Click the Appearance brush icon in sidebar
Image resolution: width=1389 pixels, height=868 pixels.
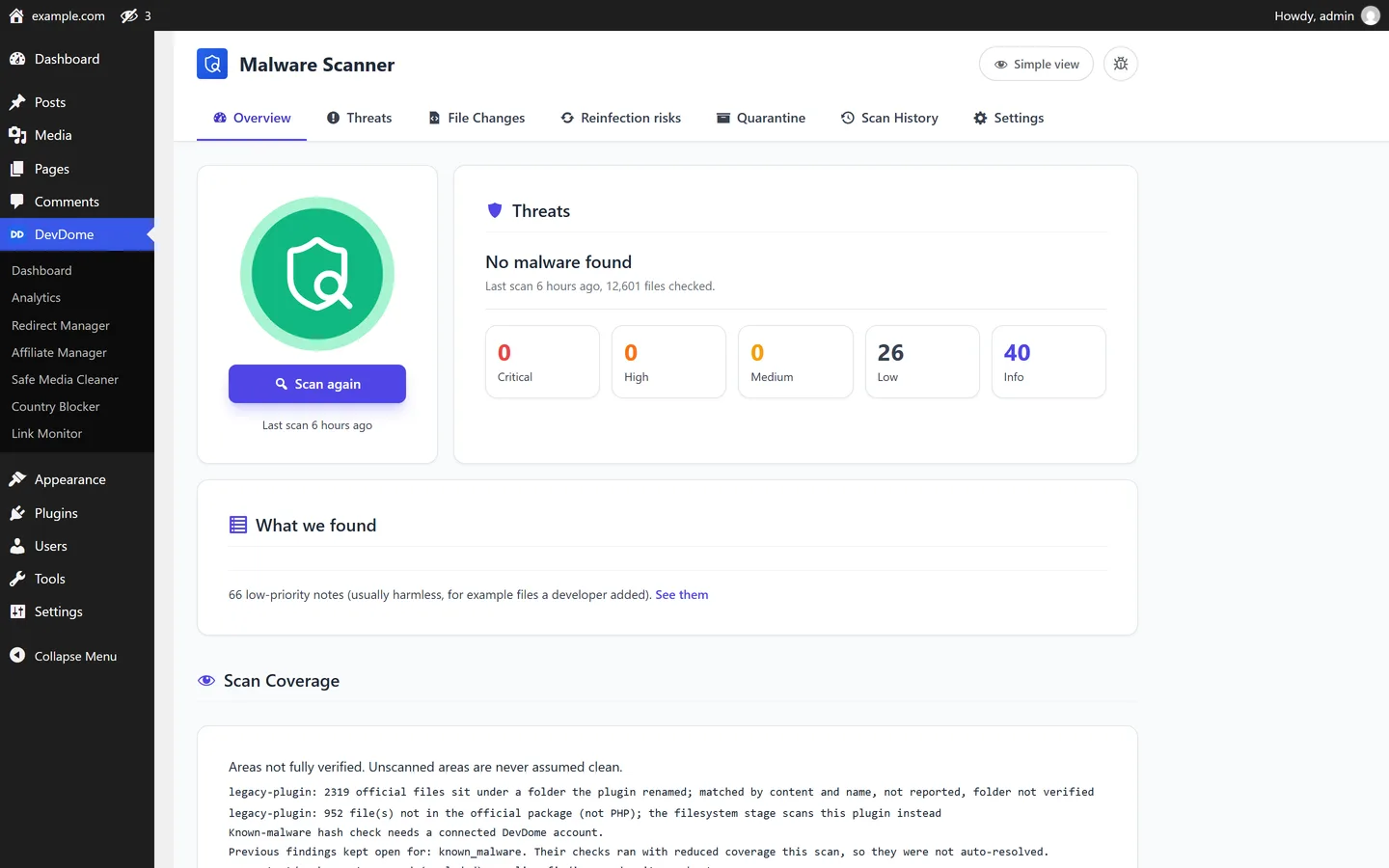coord(17,479)
